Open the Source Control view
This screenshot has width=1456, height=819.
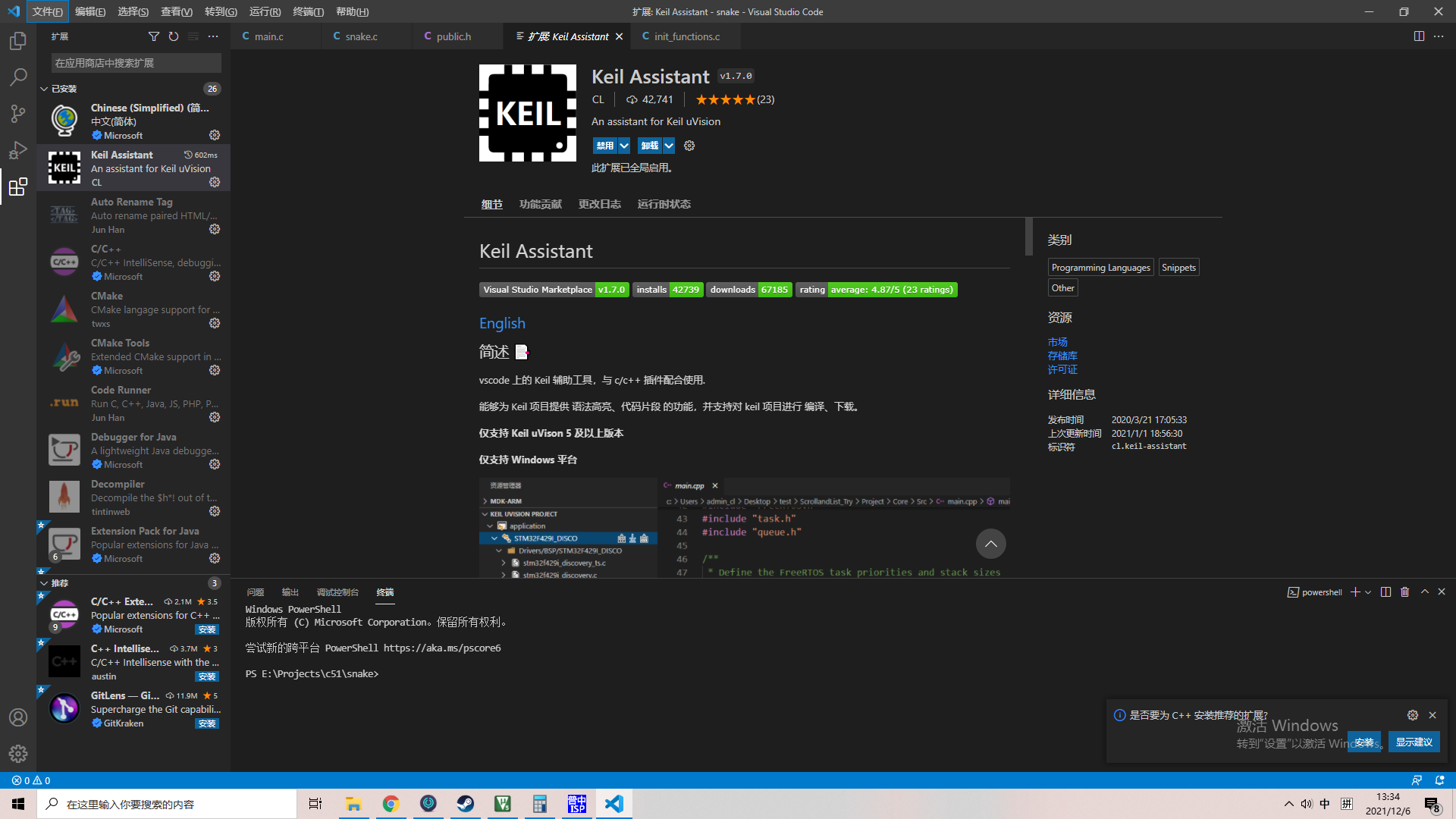pyautogui.click(x=18, y=114)
